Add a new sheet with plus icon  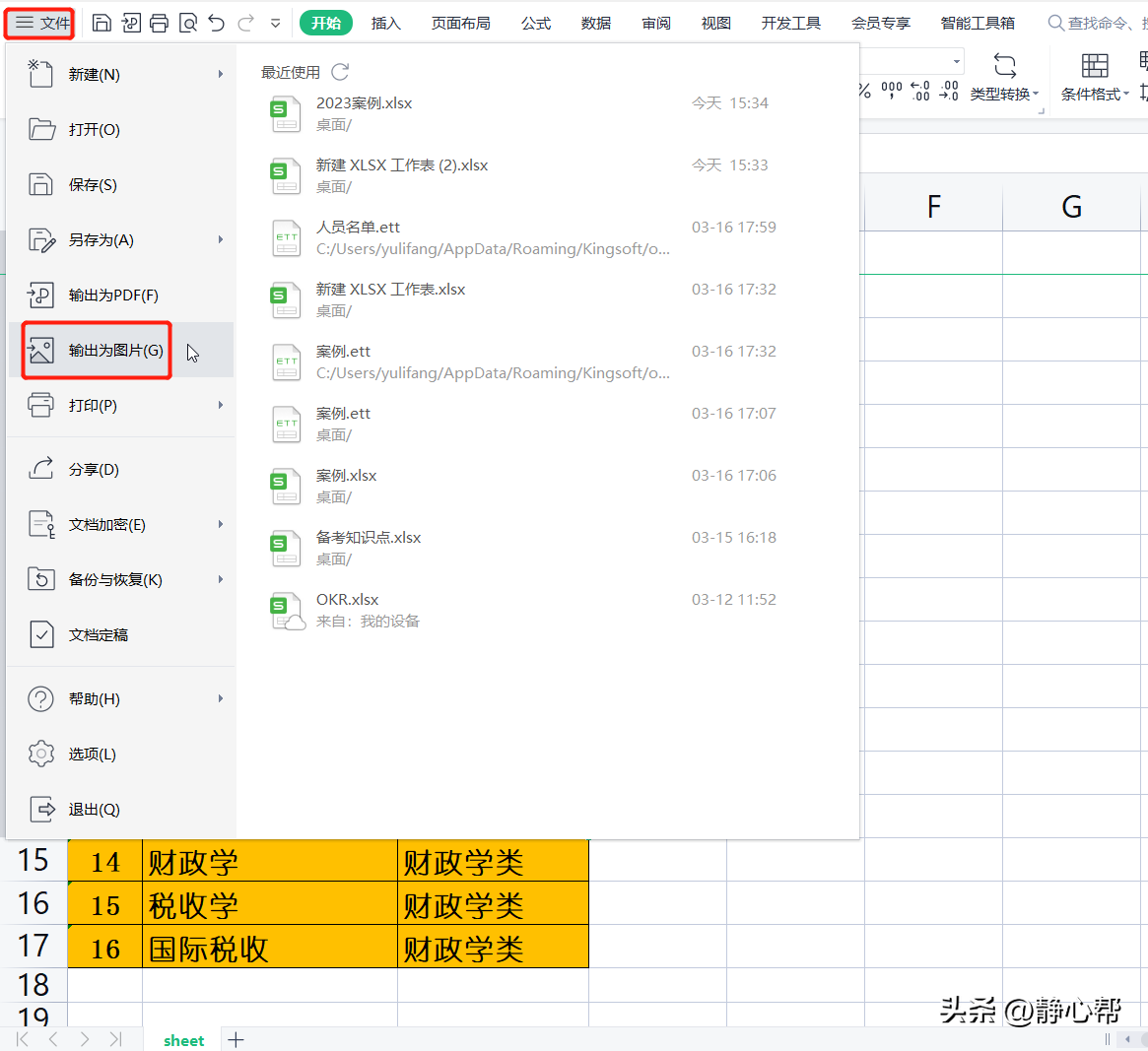tap(236, 1040)
